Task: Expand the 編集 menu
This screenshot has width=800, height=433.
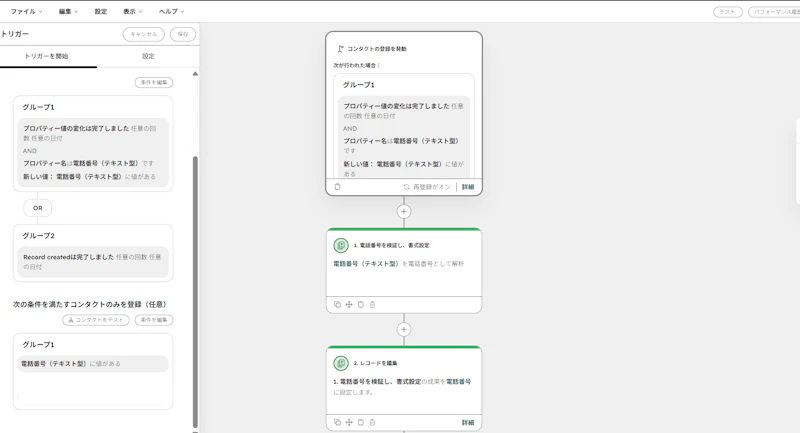Action: pos(68,11)
